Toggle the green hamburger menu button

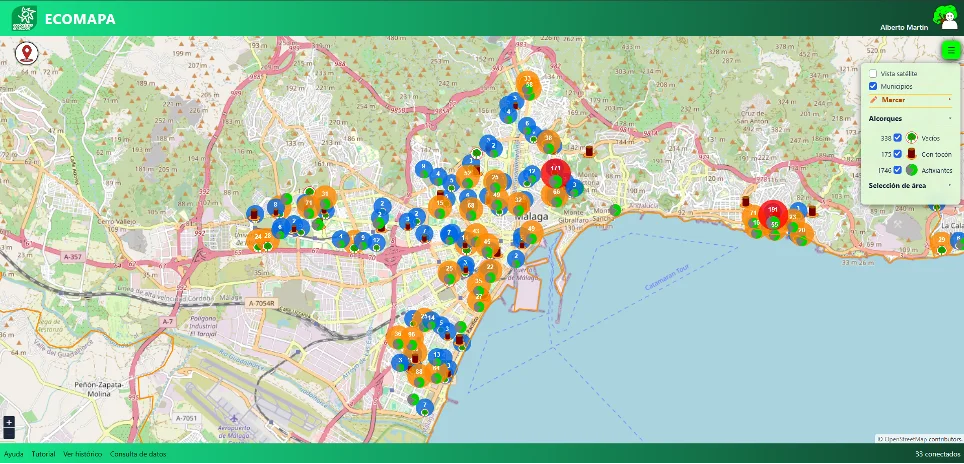pyautogui.click(x=951, y=51)
